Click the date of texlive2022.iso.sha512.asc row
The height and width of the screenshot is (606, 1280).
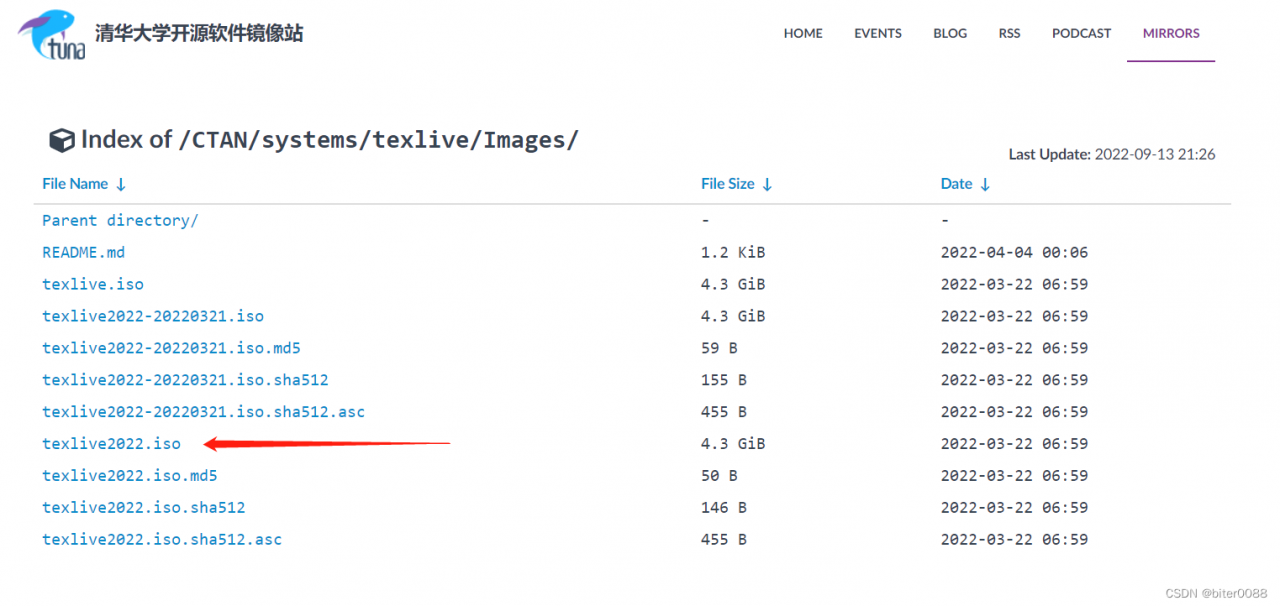(1014, 540)
